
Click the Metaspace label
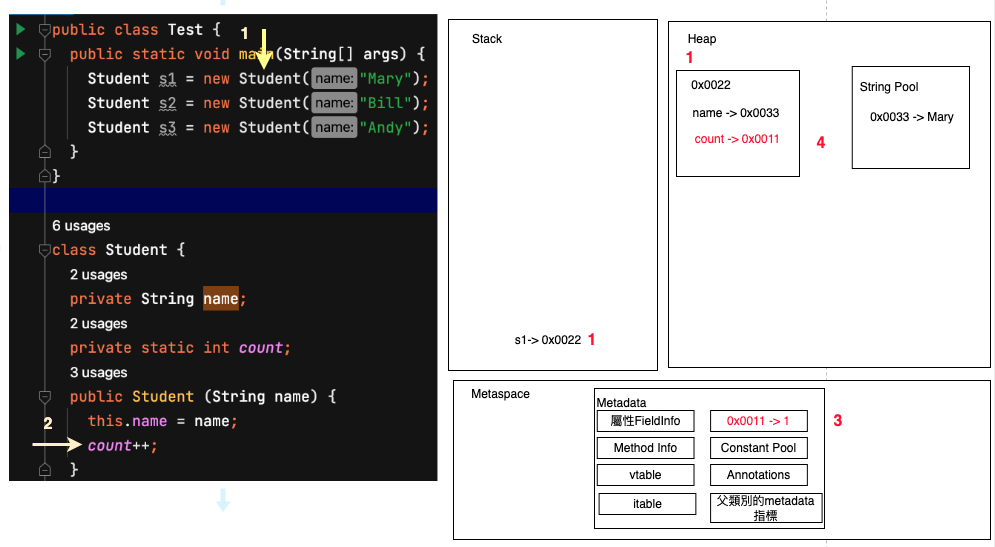(x=500, y=394)
